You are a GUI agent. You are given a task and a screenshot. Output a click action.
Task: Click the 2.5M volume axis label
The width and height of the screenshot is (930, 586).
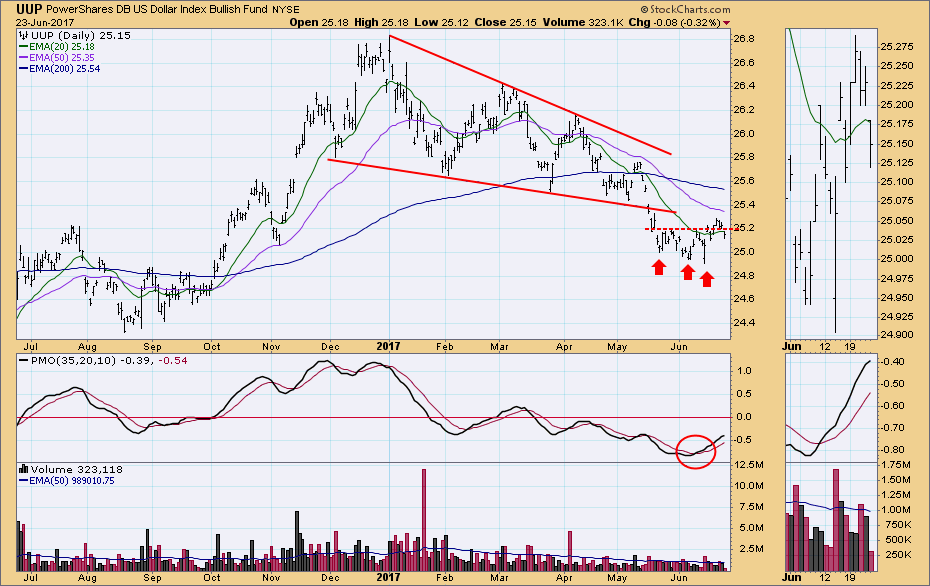point(751,549)
